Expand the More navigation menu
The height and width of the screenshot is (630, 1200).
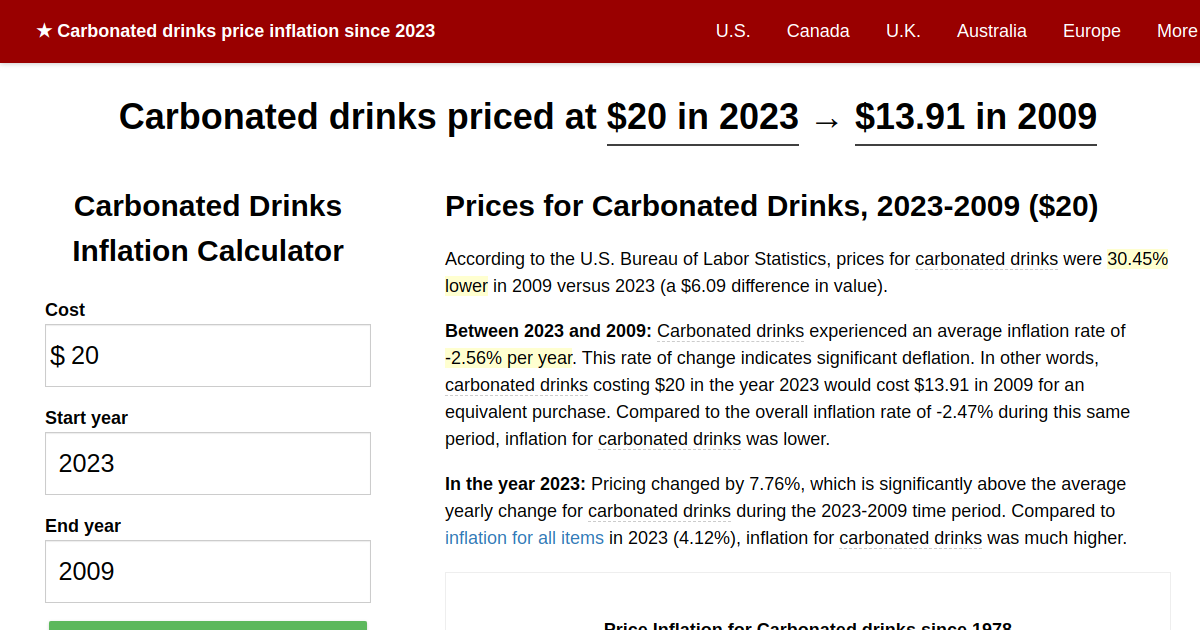pyautogui.click(x=1176, y=31)
